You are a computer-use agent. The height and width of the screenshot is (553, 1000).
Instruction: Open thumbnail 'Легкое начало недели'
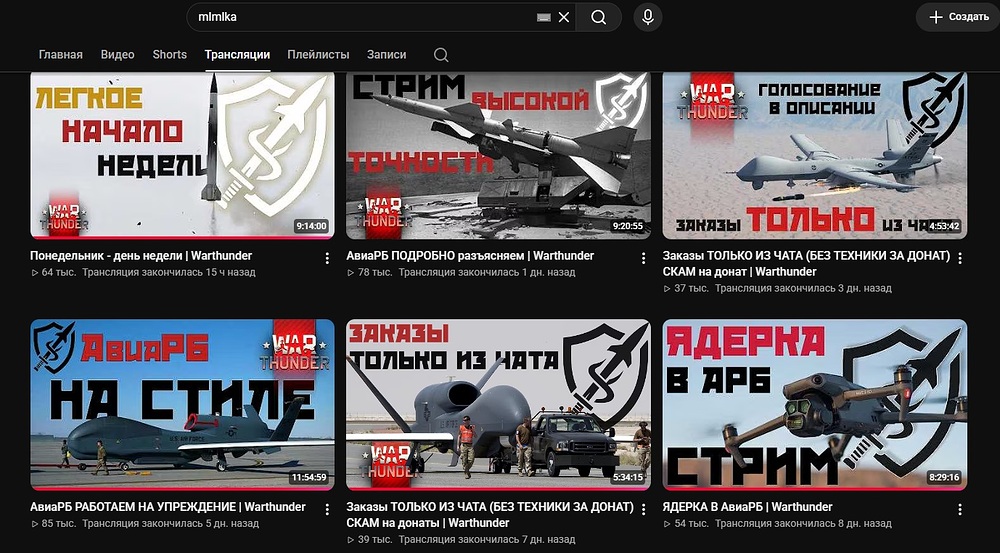[182, 155]
